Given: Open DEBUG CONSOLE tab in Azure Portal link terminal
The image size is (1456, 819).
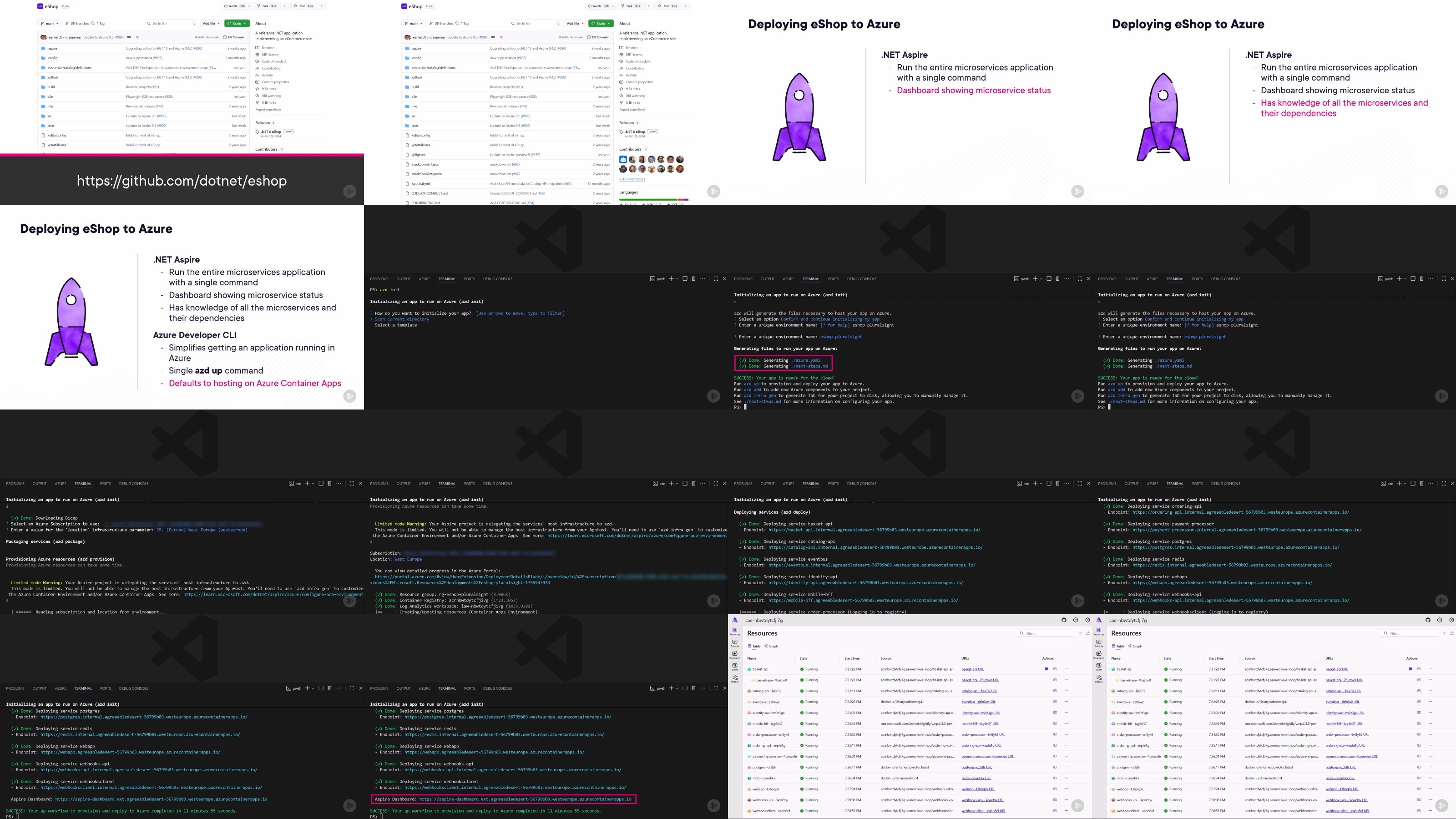Looking at the screenshot, I should click(x=498, y=483).
